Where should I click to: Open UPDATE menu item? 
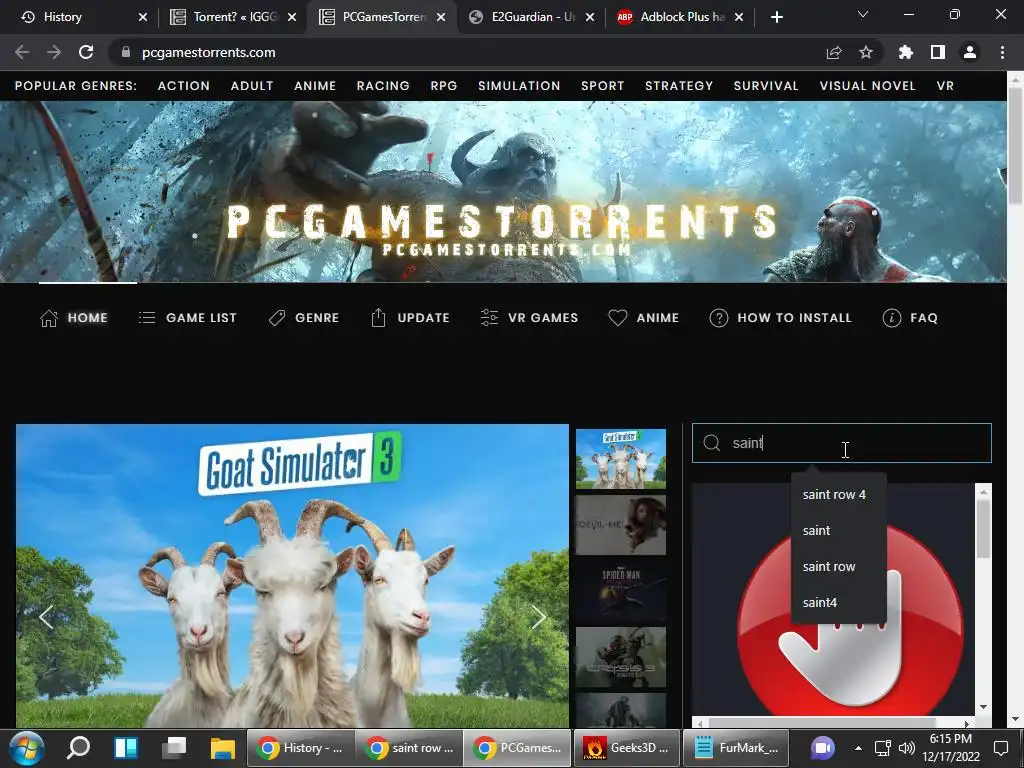pos(410,318)
